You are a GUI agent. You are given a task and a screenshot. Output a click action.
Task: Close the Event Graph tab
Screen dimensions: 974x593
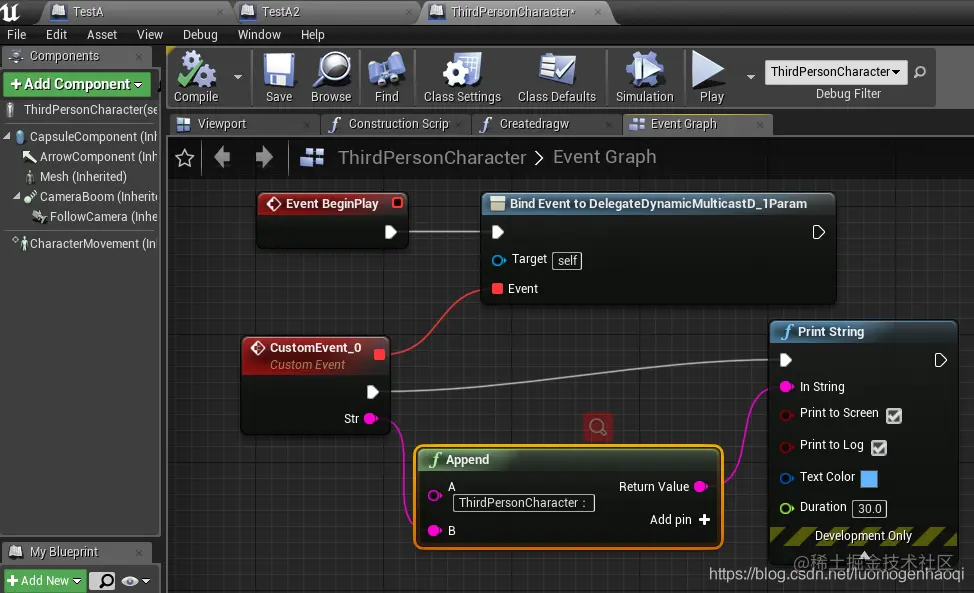[760, 125]
